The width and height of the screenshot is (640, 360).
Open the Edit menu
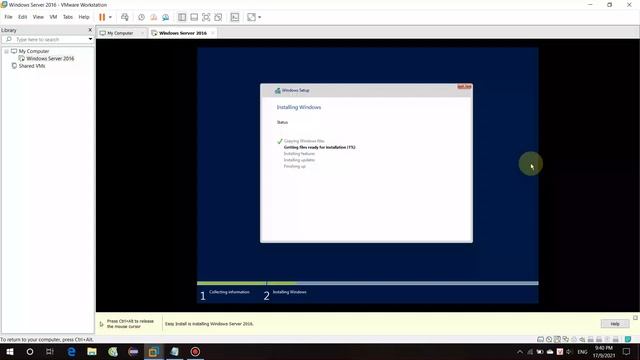pos(22,17)
